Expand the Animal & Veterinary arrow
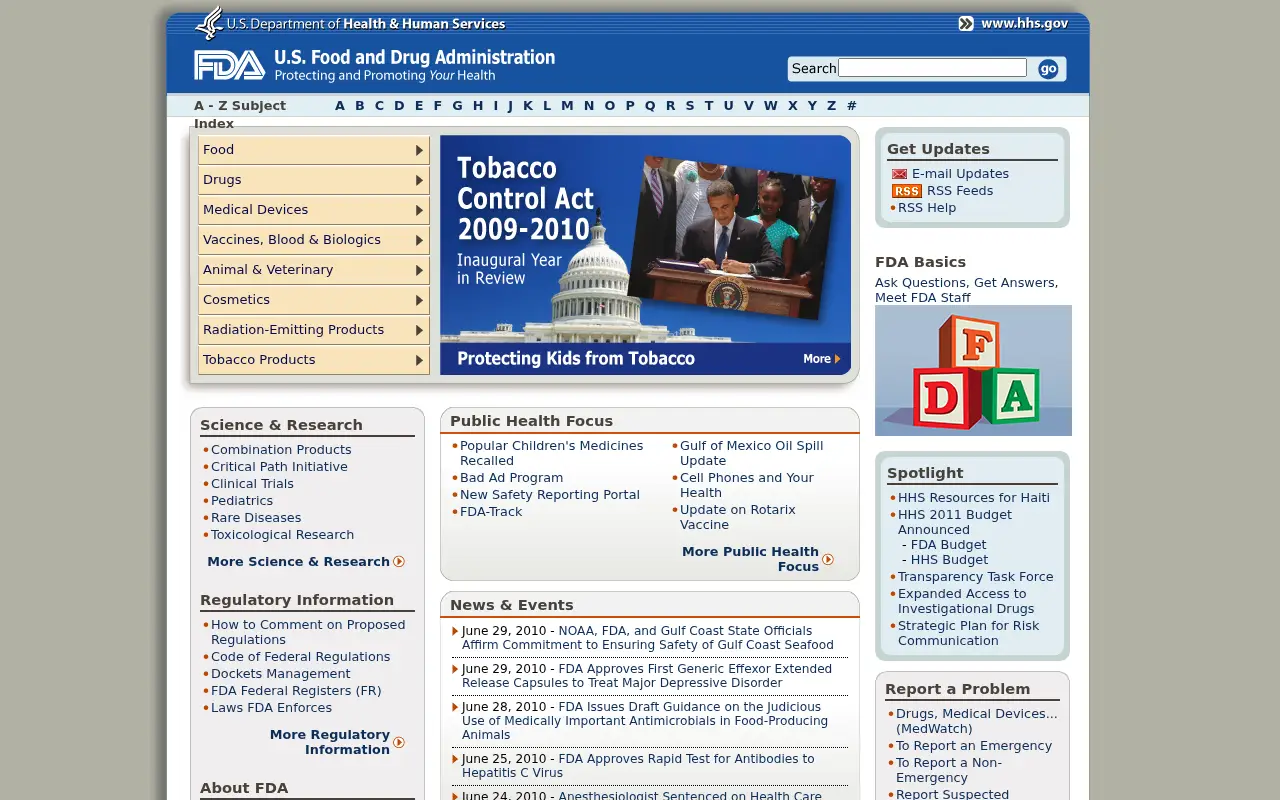 pyautogui.click(x=419, y=270)
